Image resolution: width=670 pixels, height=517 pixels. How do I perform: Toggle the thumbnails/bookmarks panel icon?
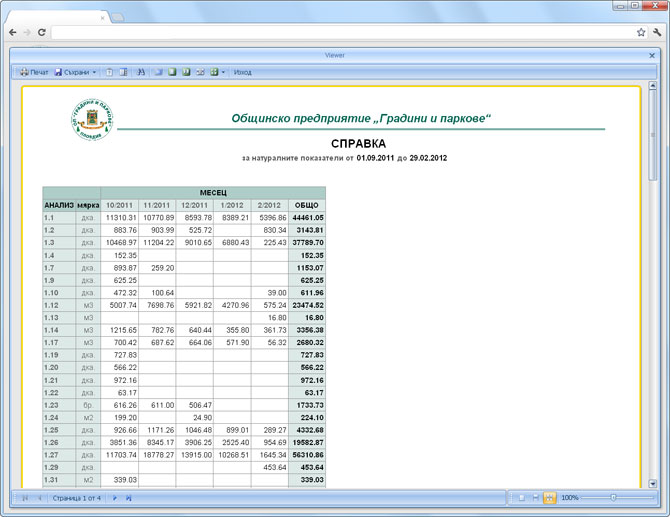click(x=123, y=72)
